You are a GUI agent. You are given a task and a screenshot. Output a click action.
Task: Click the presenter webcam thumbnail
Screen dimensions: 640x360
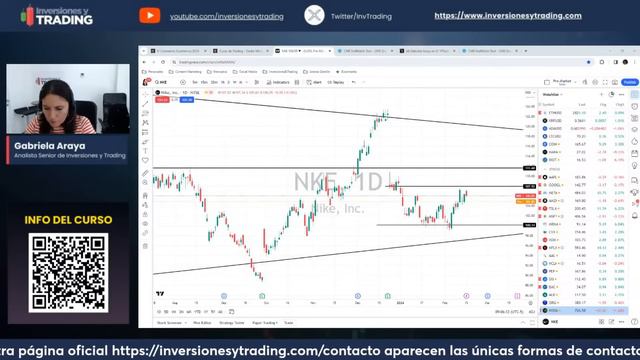pos(68,99)
